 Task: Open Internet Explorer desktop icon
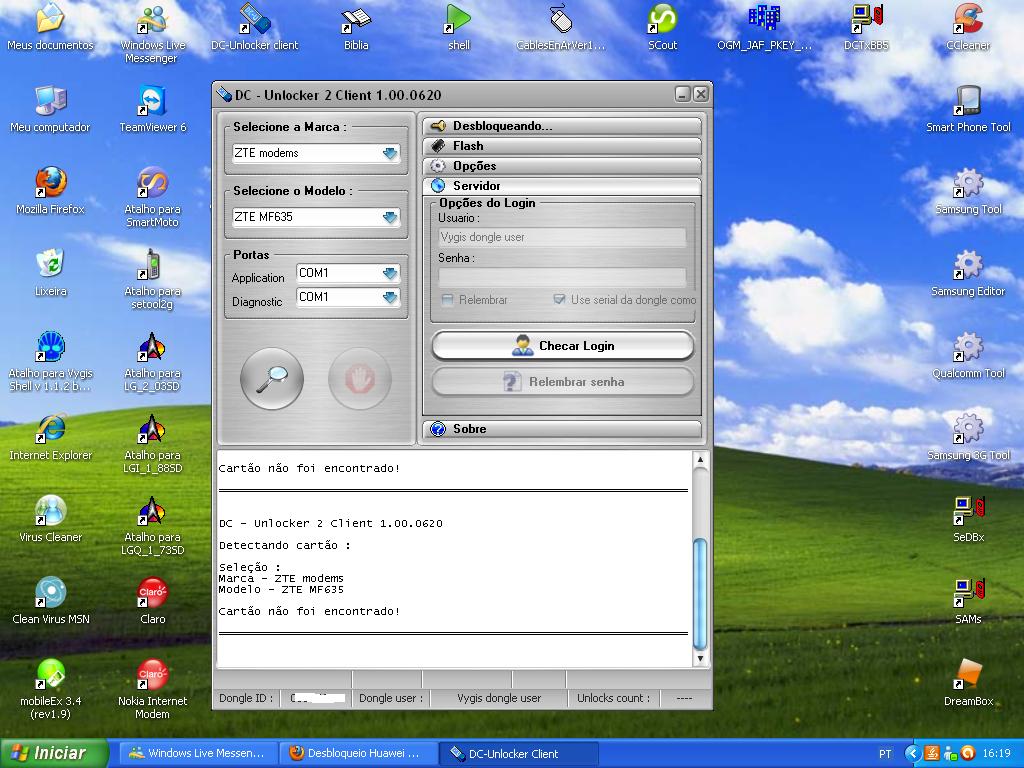point(50,438)
